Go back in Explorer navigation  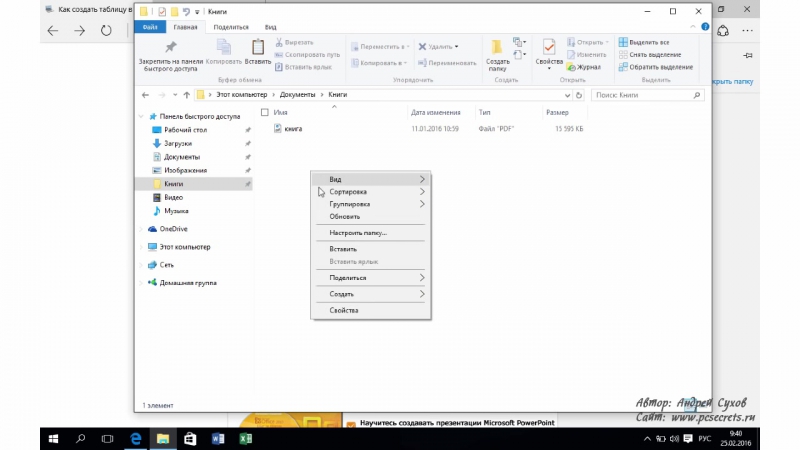point(145,95)
